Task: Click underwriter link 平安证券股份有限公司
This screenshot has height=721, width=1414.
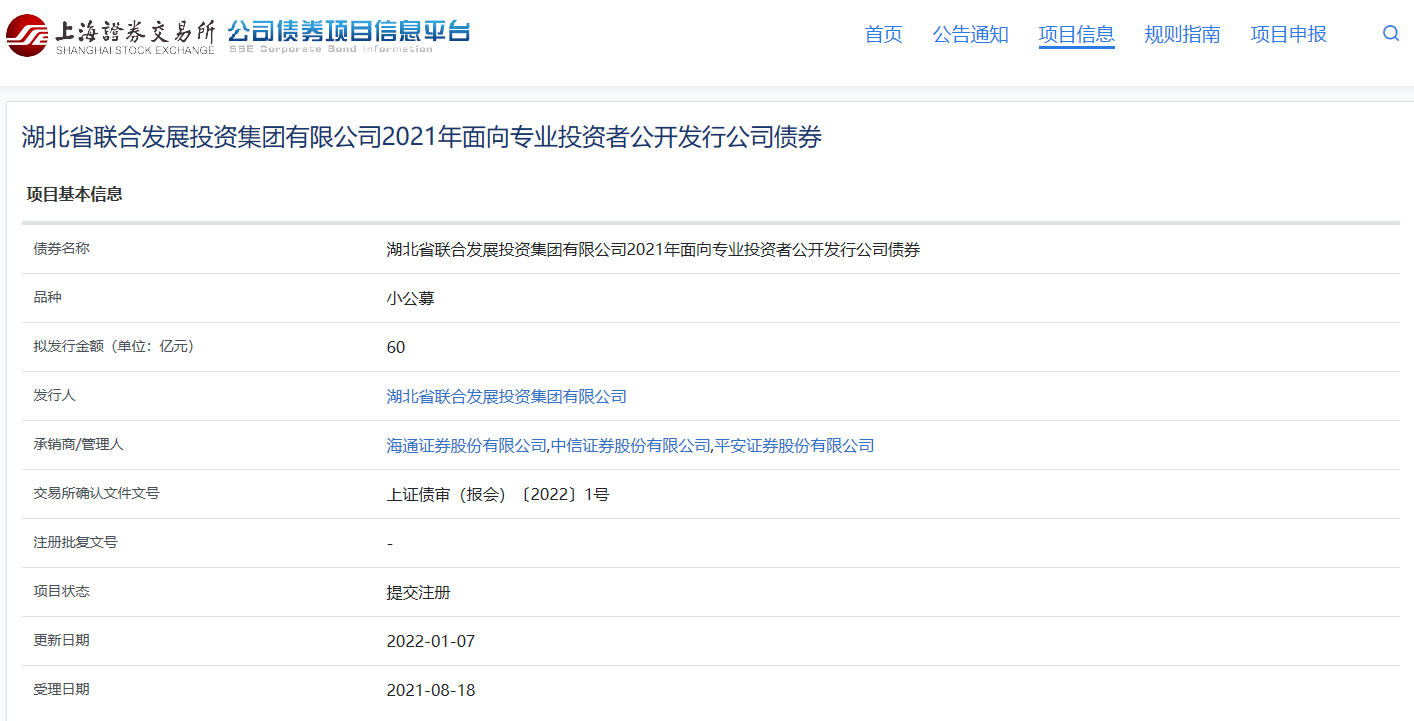Action: tap(794, 446)
